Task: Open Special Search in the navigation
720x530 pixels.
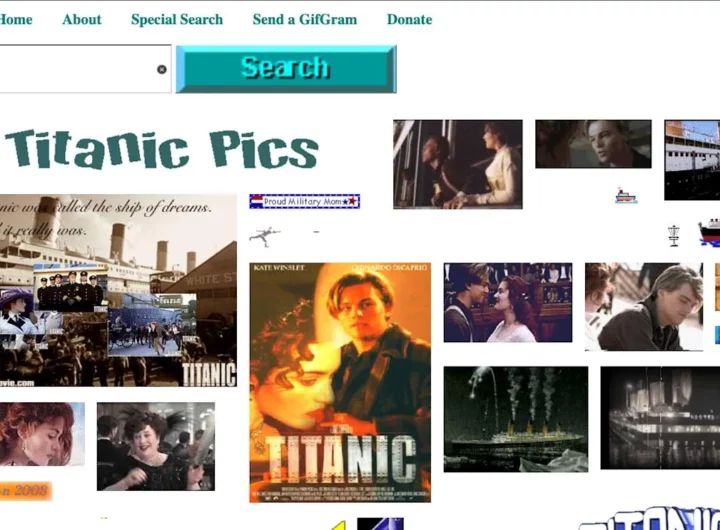Action: 177,19
